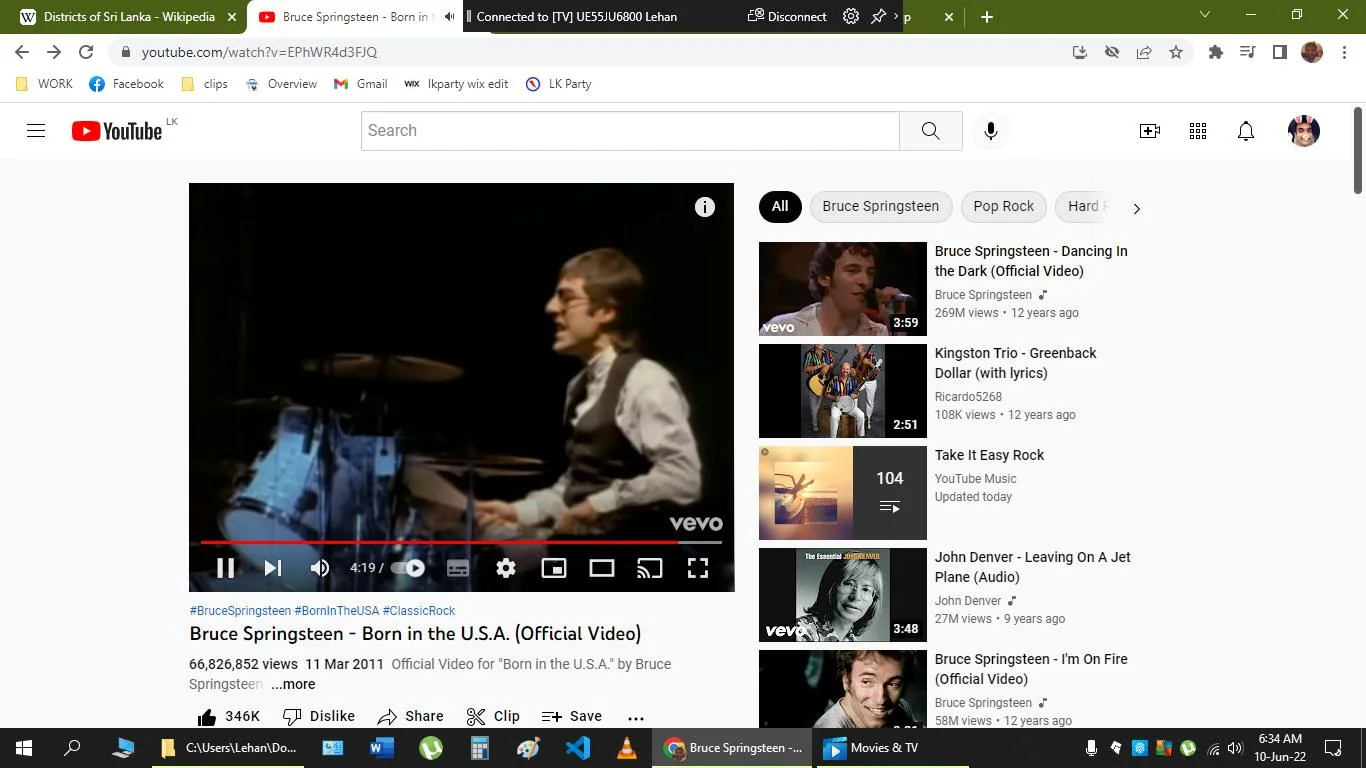Image resolution: width=1366 pixels, height=768 pixels.
Task: Click the cast to TV icon
Action: [650, 568]
